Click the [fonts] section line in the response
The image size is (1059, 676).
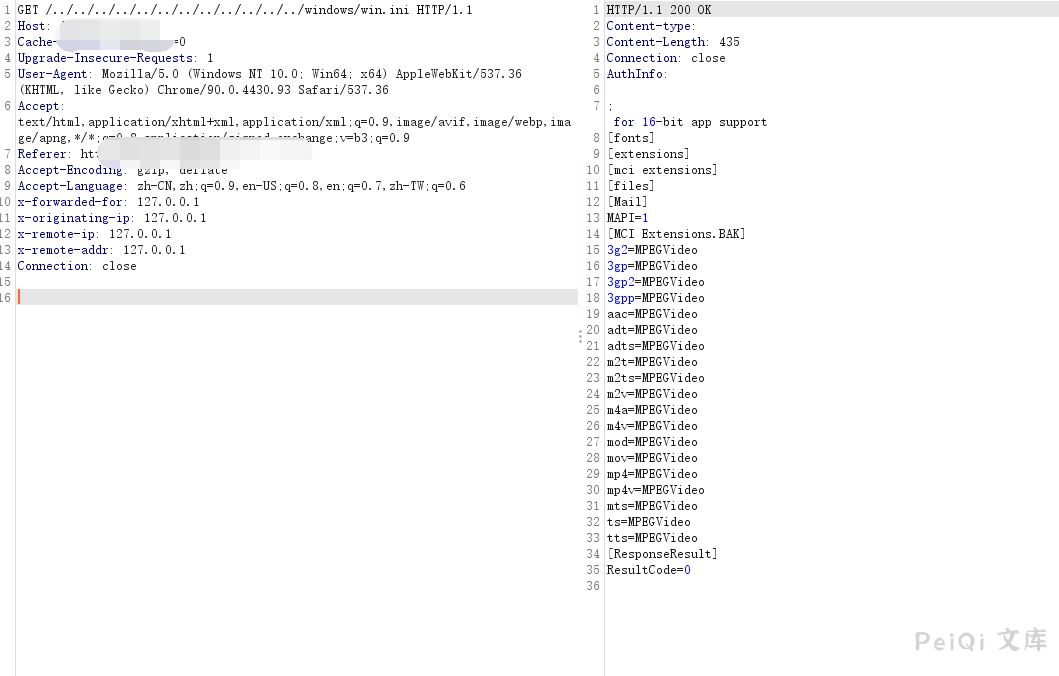pos(631,138)
